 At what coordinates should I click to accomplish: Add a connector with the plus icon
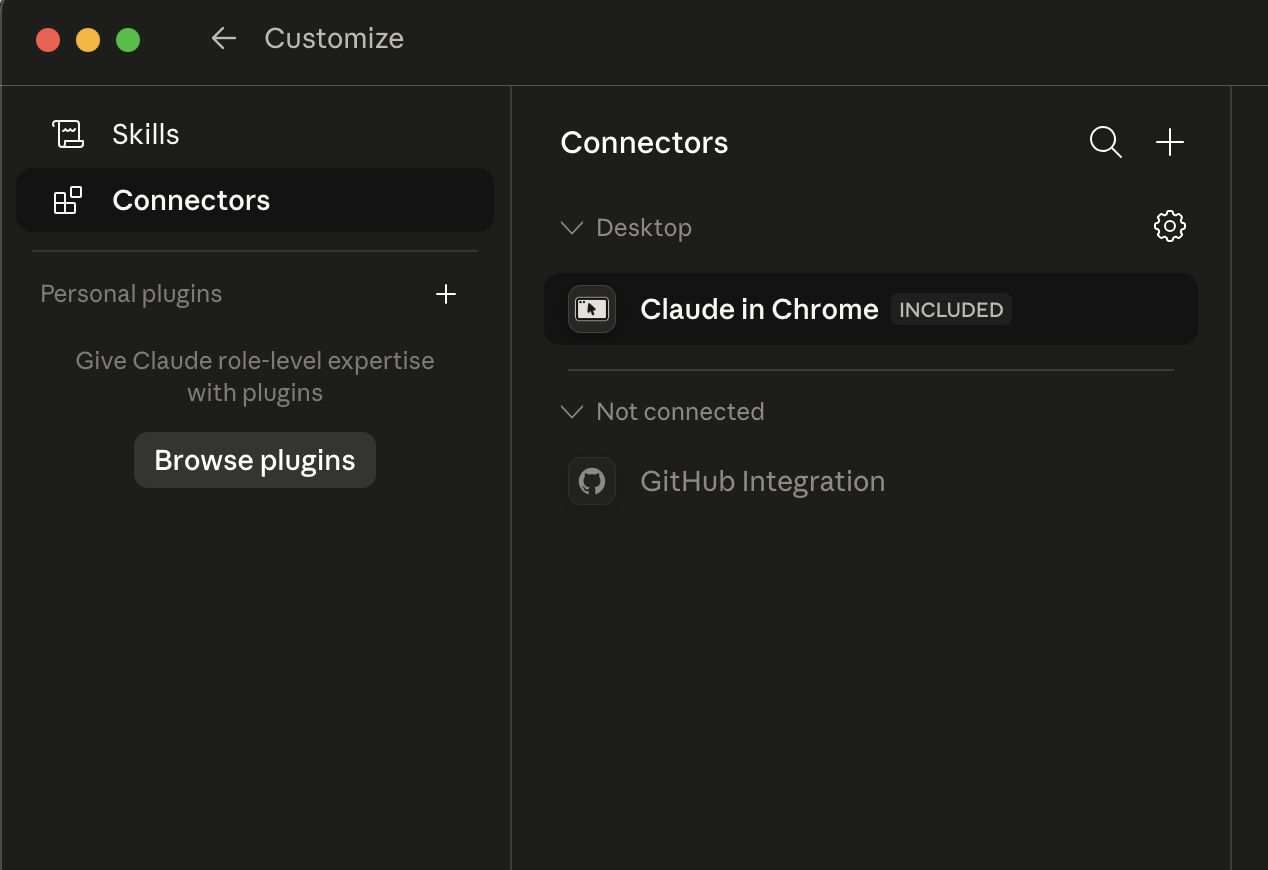[x=1170, y=142]
